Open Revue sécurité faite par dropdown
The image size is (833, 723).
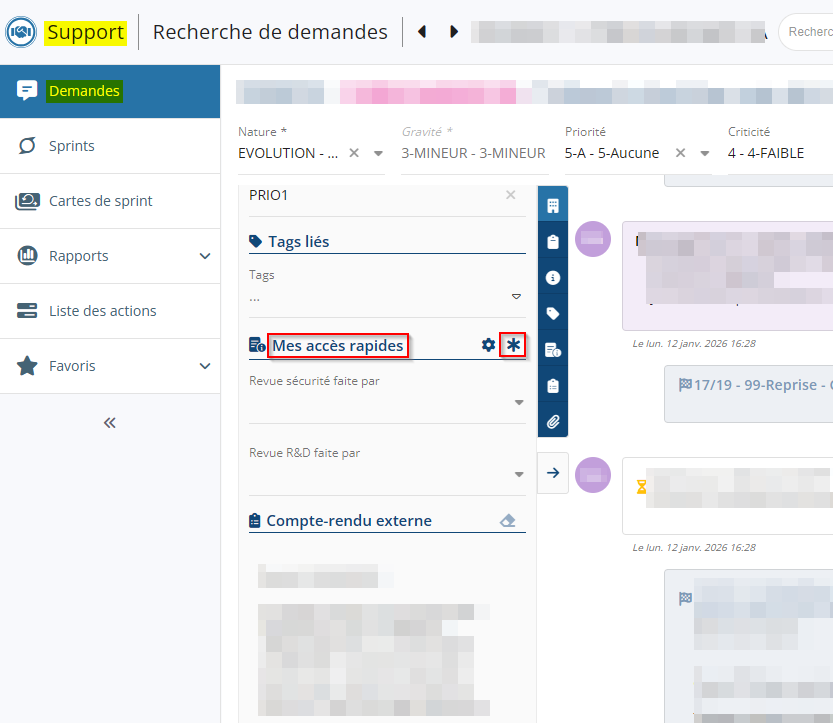[519, 403]
